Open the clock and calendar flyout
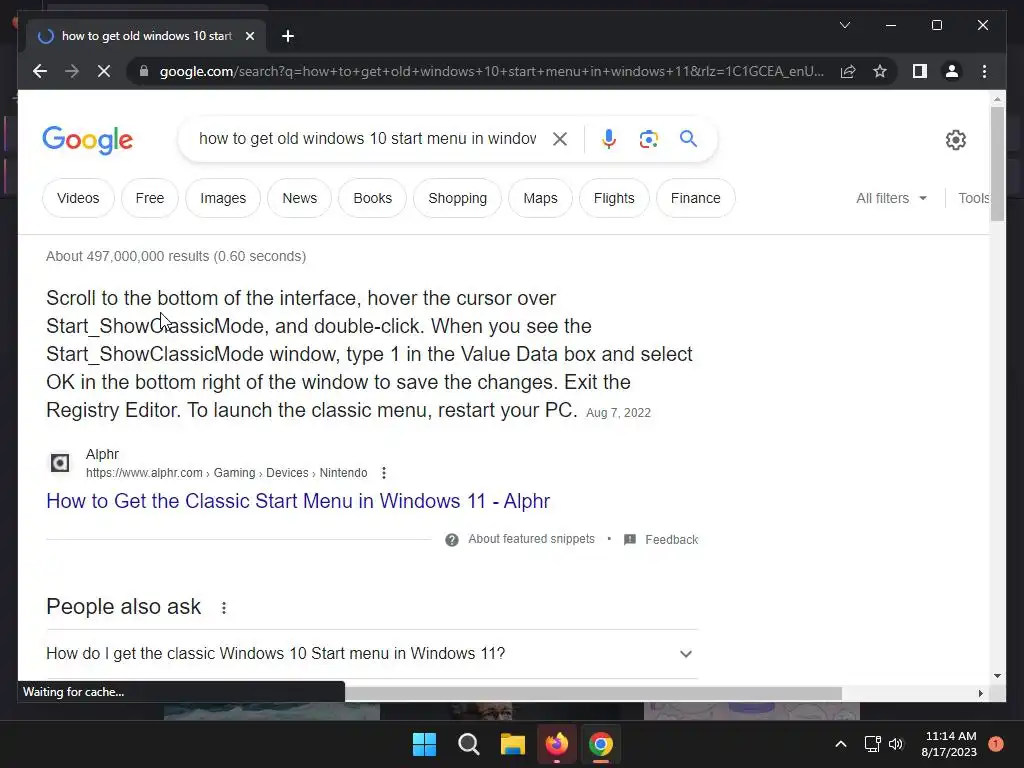Screen dimensions: 1024x768 click(949, 744)
